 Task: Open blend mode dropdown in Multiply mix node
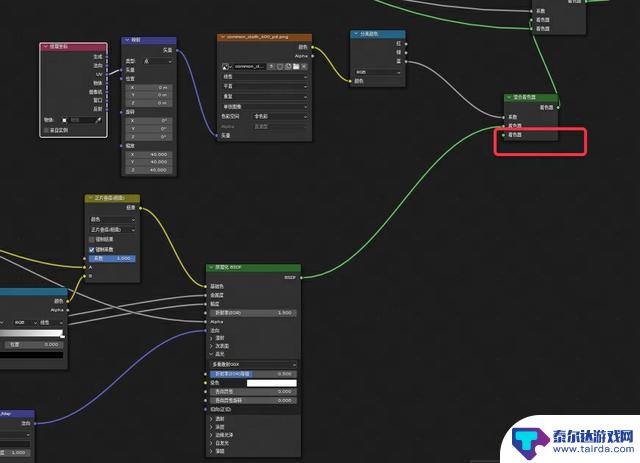point(112,230)
